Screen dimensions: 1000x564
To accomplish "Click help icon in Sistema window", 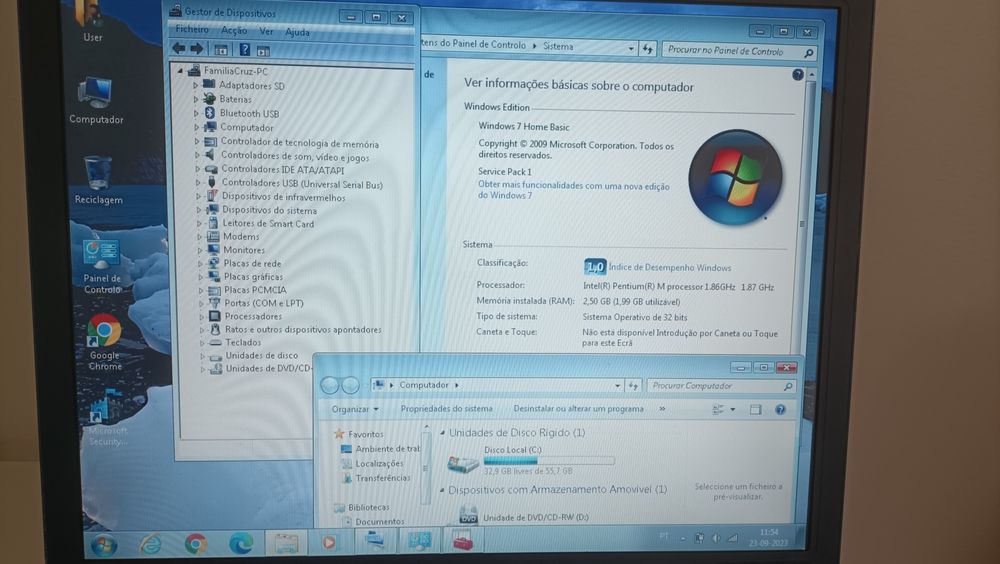I will (797, 75).
